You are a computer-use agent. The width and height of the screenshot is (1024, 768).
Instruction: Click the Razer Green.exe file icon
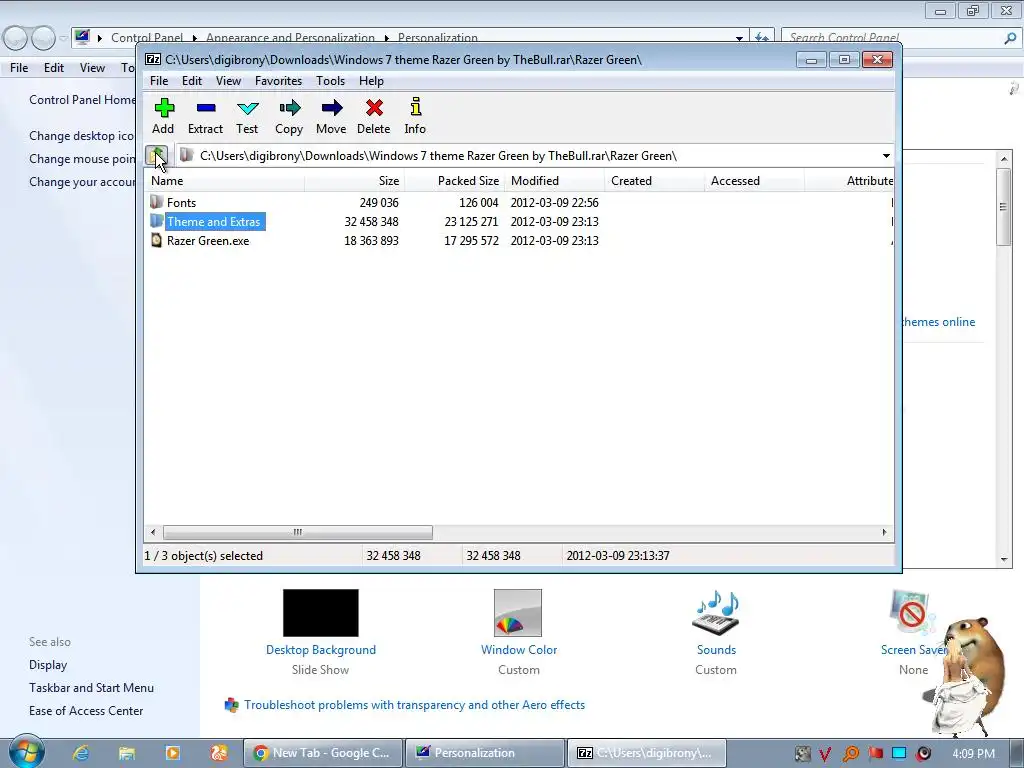156,240
